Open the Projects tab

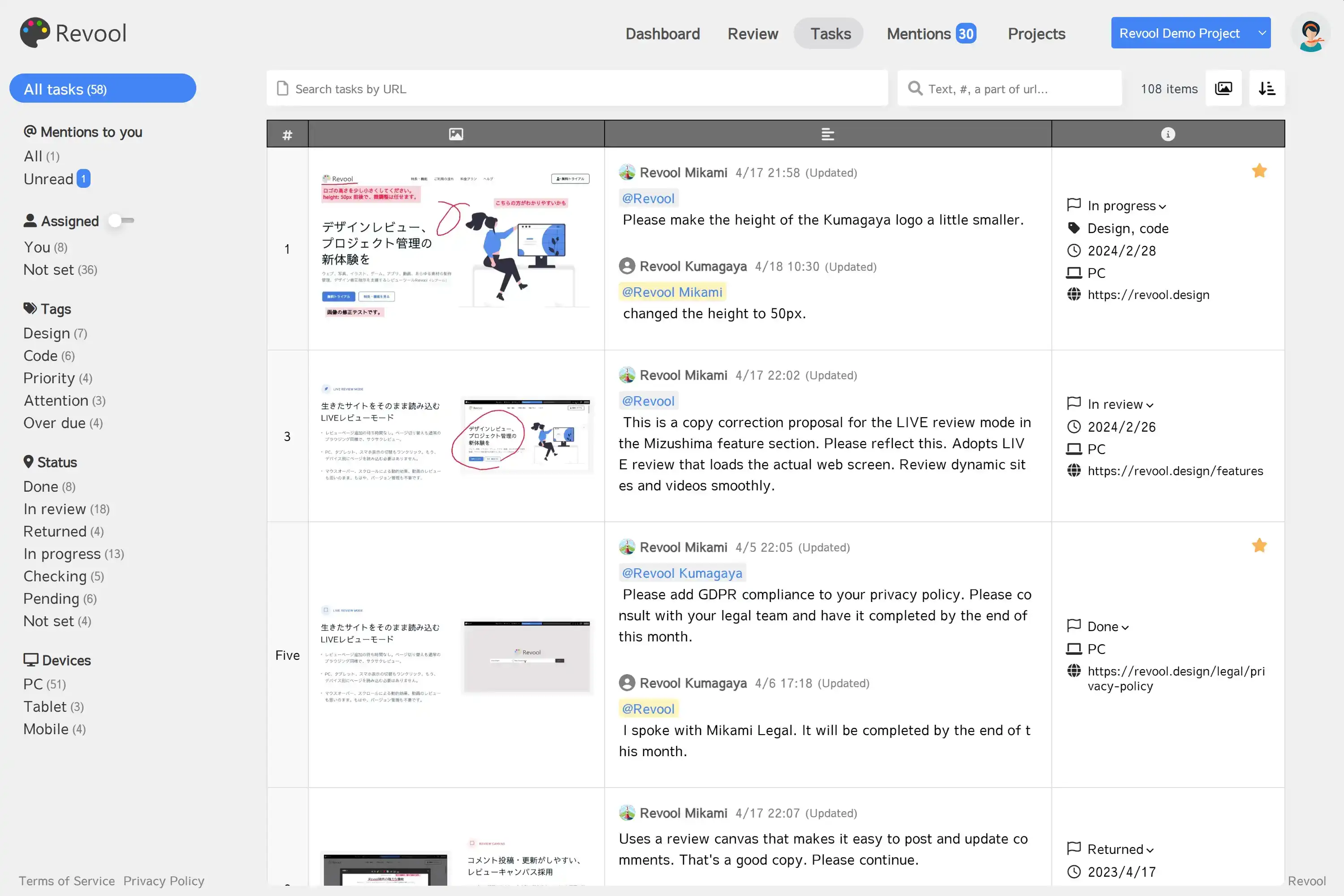click(x=1036, y=34)
